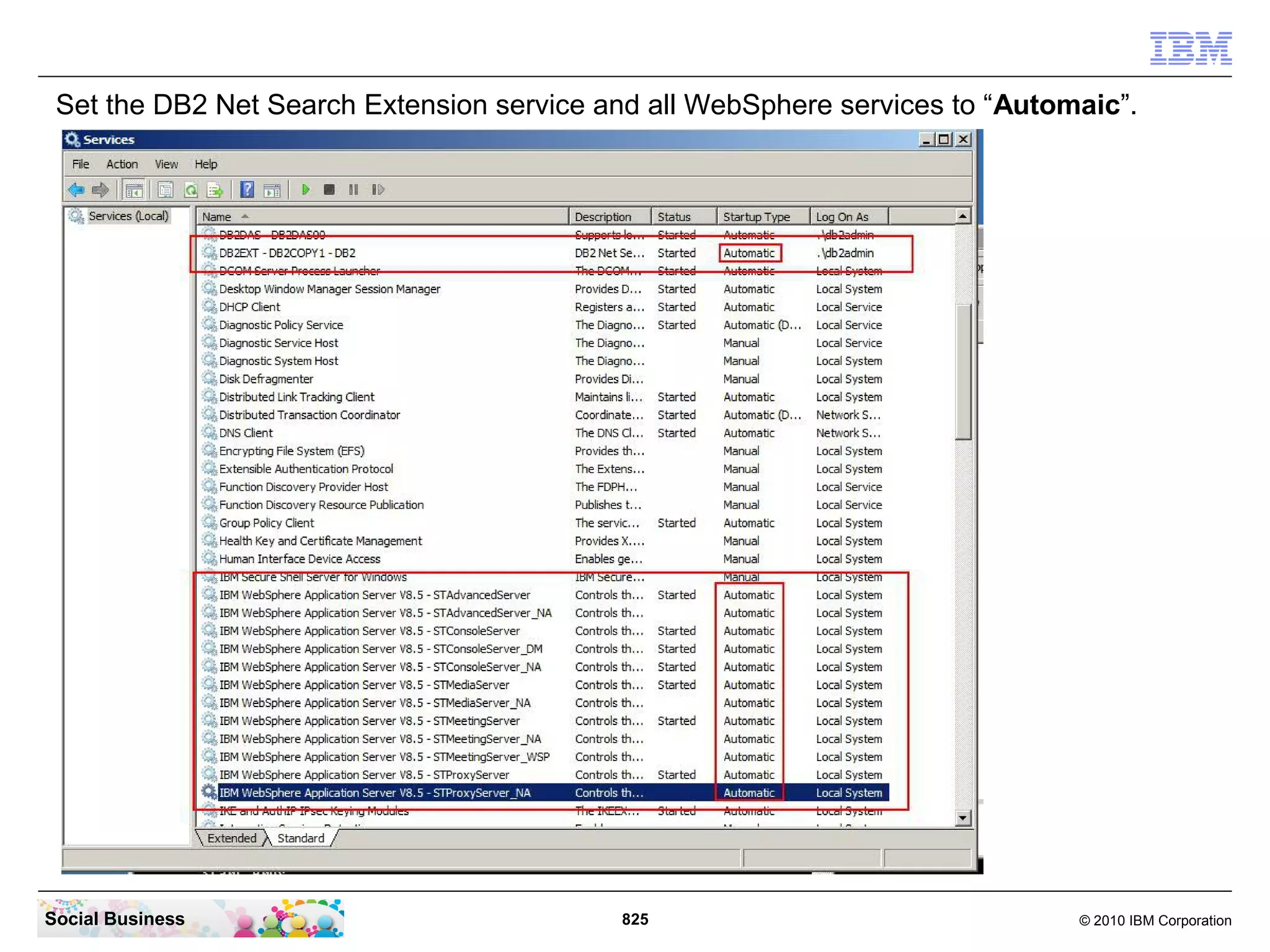Sort by the Startup Type column header
1270x952 pixels.
pos(763,216)
